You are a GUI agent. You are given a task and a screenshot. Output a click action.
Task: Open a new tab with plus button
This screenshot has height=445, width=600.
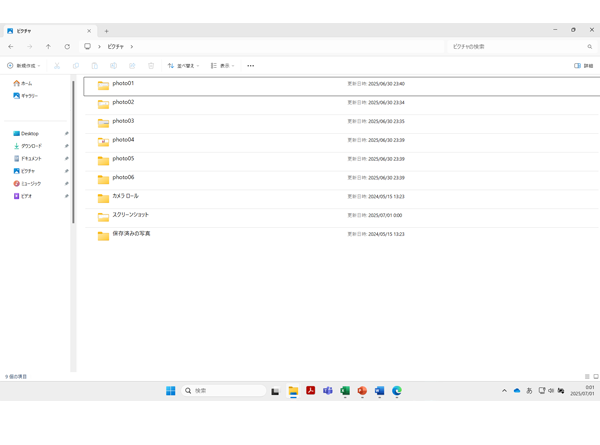(x=107, y=31)
